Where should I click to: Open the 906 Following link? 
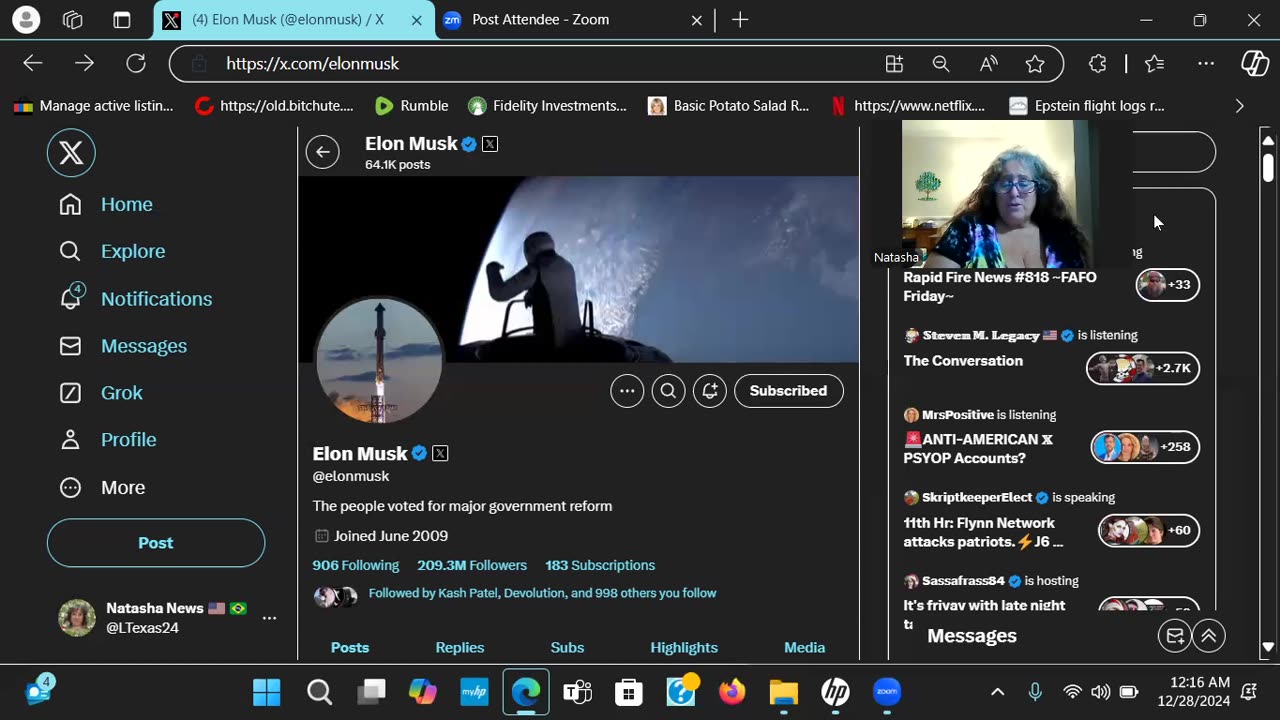[355, 565]
